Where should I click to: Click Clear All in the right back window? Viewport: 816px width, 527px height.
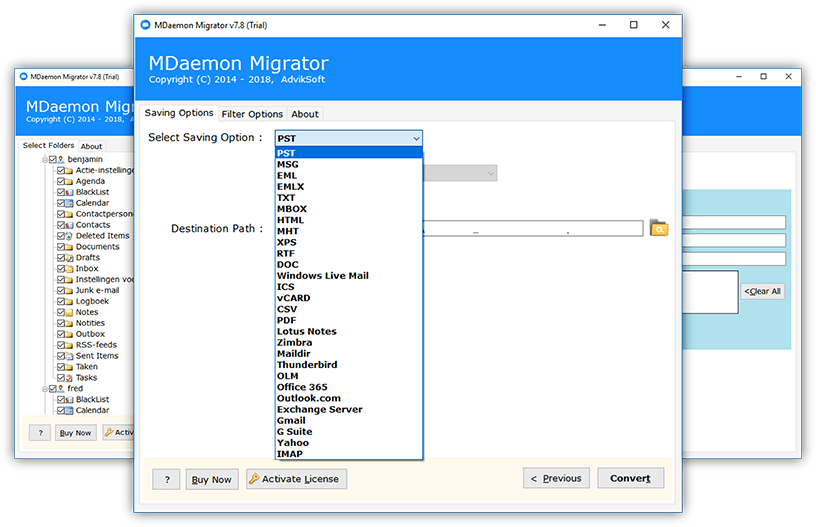(762, 291)
